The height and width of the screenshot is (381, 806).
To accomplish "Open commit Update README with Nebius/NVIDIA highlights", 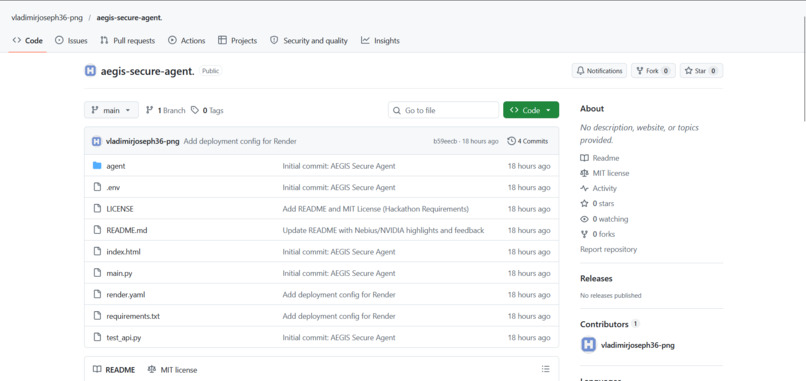I will tap(383, 230).
